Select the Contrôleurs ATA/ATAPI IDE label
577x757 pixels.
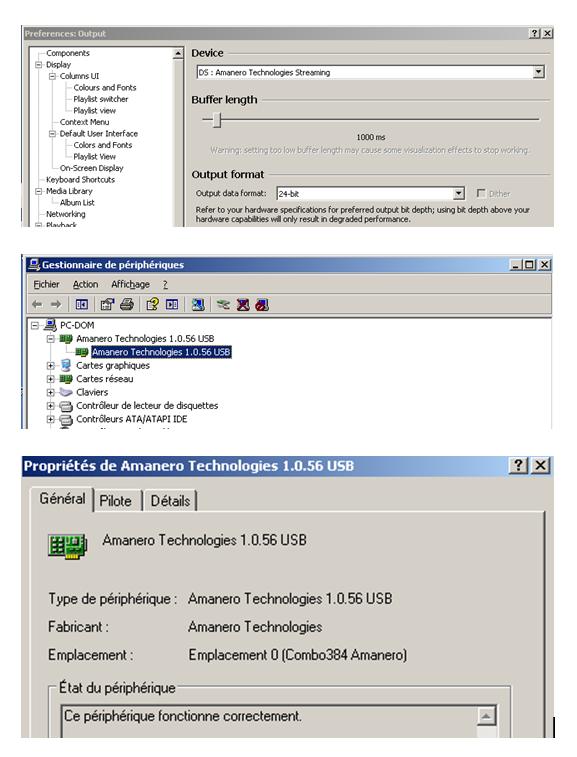132,419
